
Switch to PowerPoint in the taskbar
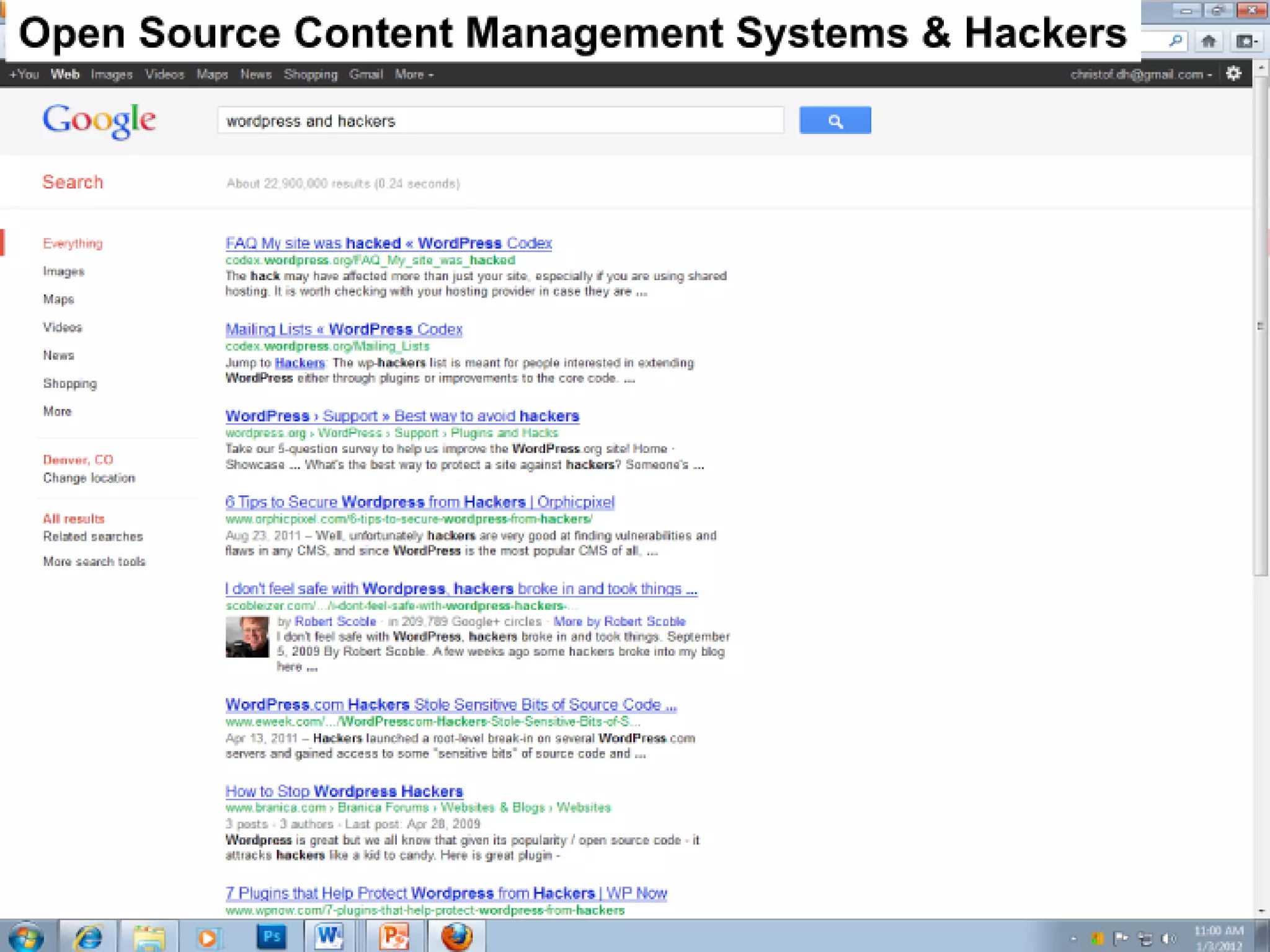pos(394,937)
